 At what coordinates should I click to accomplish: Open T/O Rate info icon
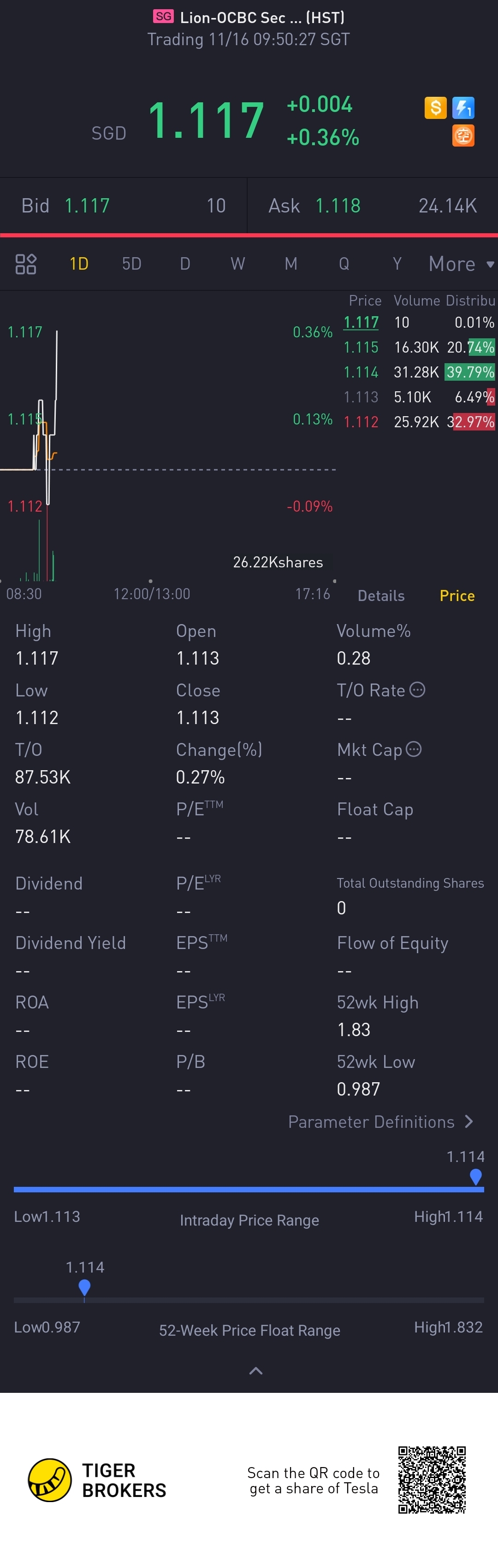[418, 690]
